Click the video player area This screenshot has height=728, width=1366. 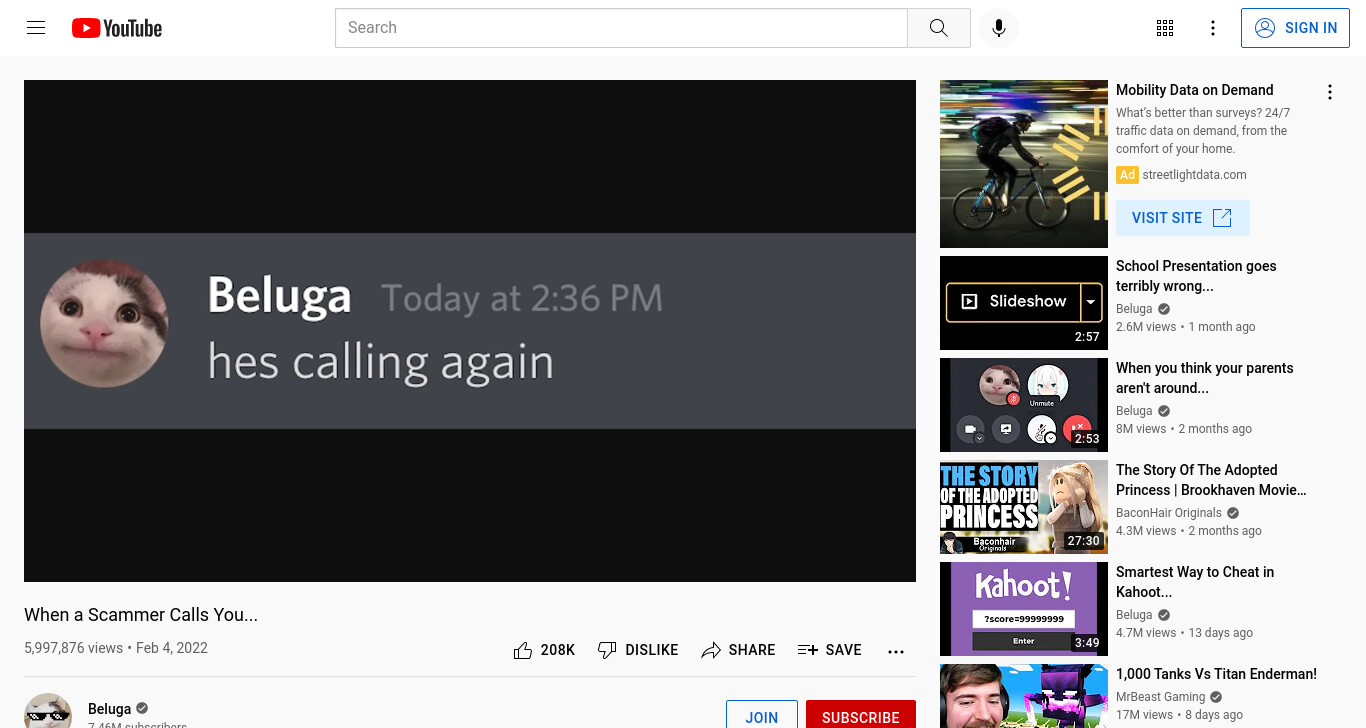point(470,331)
